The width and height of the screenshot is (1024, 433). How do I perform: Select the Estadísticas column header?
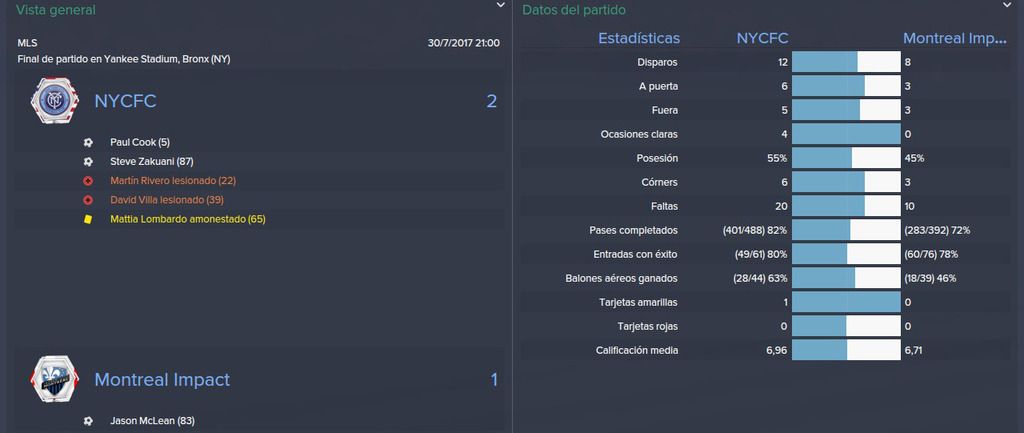639,39
